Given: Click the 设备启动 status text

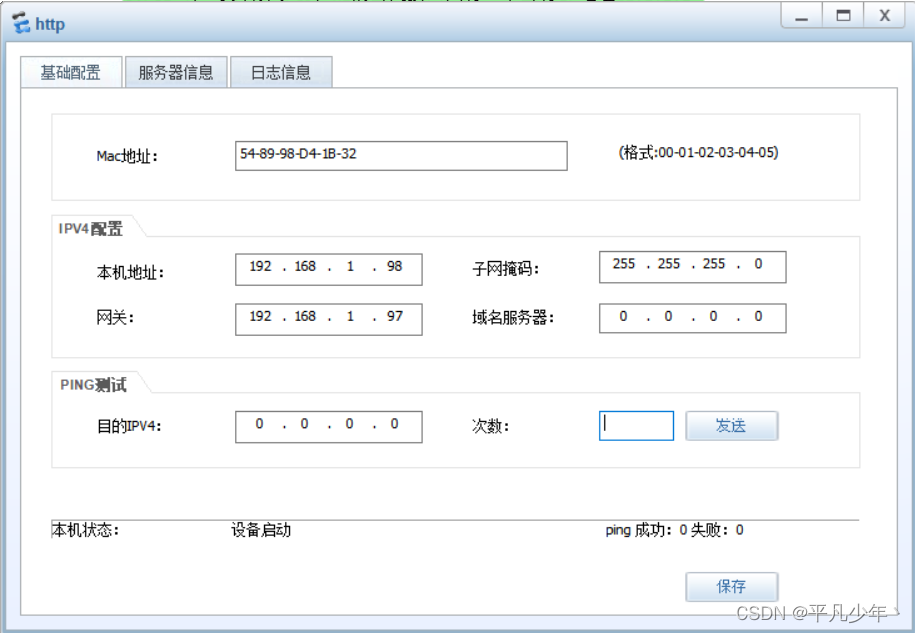Looking at the screenshot, I should tap(261, 530).
